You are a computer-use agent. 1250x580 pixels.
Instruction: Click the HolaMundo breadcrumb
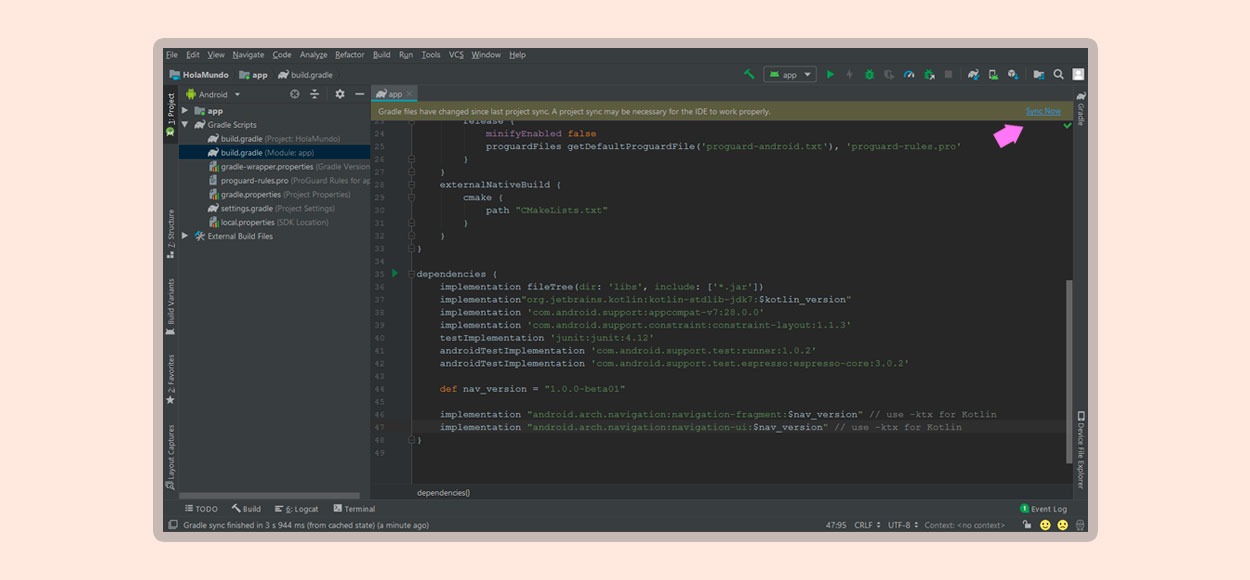coord(199,75)
